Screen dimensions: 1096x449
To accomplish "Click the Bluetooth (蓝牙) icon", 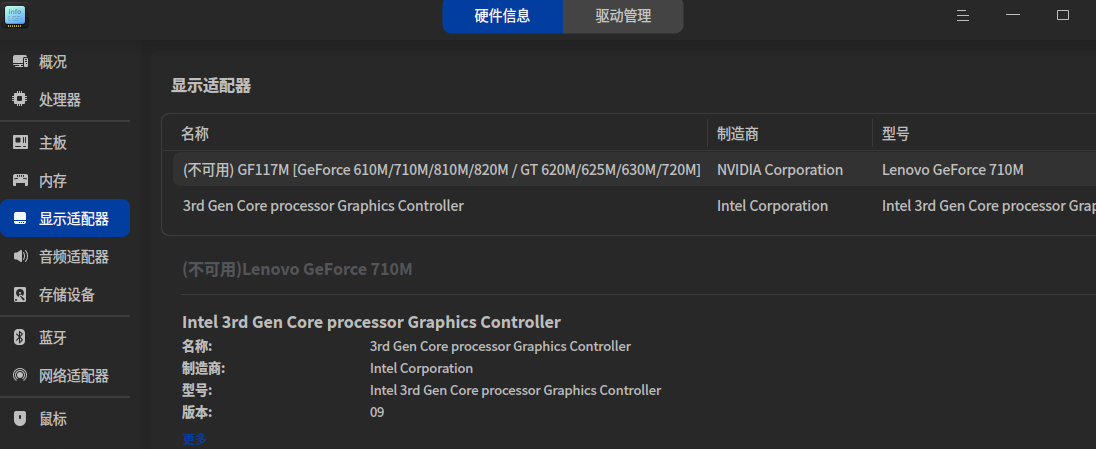I will point(20,338).
